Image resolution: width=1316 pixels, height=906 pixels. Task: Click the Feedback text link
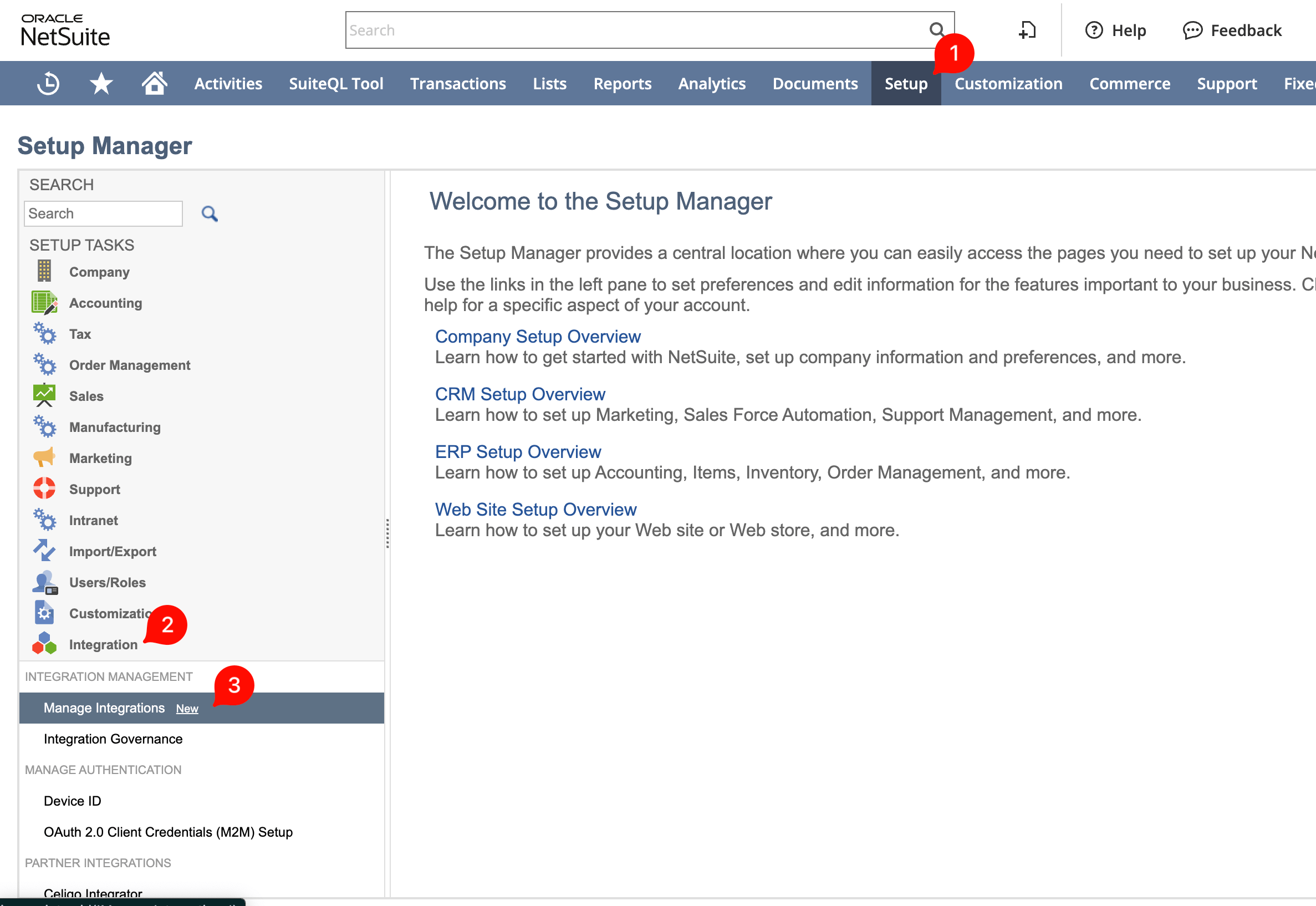1246,30
